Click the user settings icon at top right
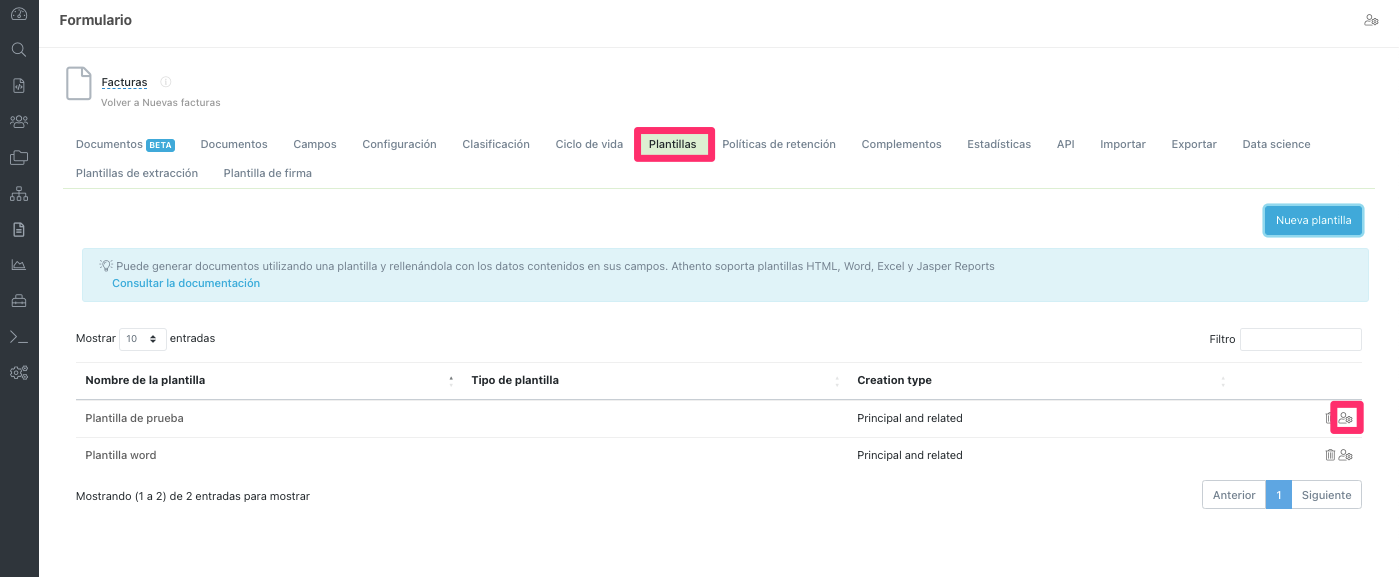This screenshot has width=1399, height=577. (x=1371, y=20)
